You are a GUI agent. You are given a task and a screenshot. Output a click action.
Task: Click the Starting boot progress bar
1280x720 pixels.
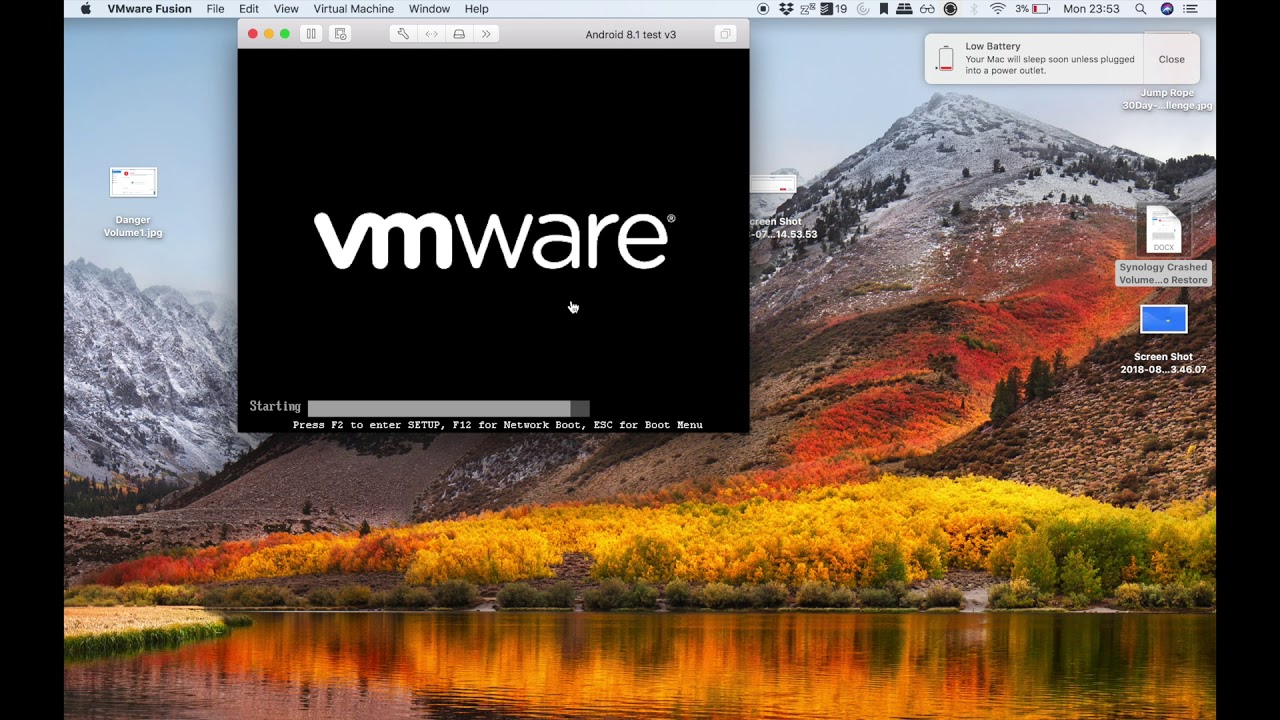click(448, 408)
